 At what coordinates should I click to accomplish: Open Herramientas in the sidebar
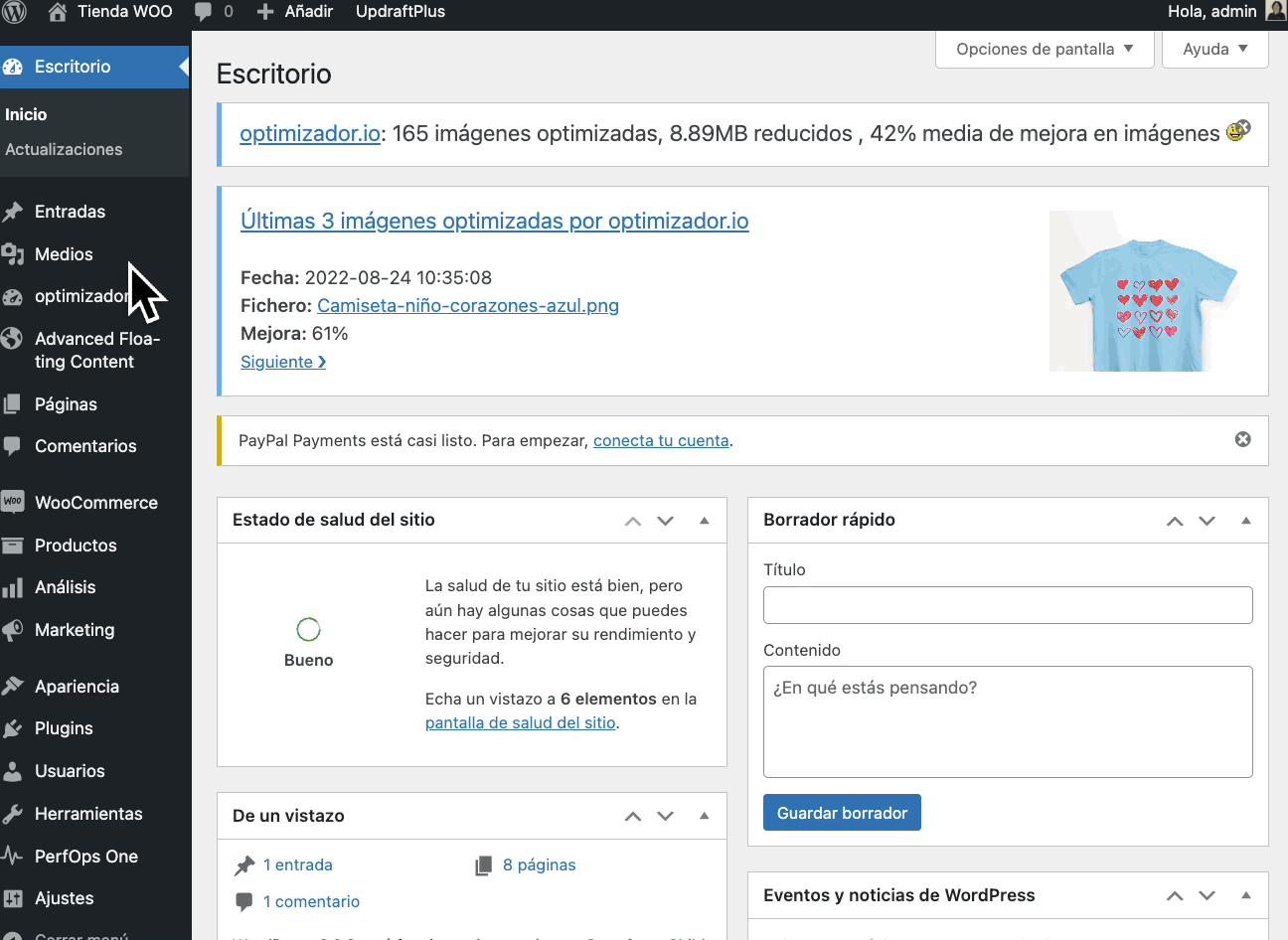click(x=88, y=814)
